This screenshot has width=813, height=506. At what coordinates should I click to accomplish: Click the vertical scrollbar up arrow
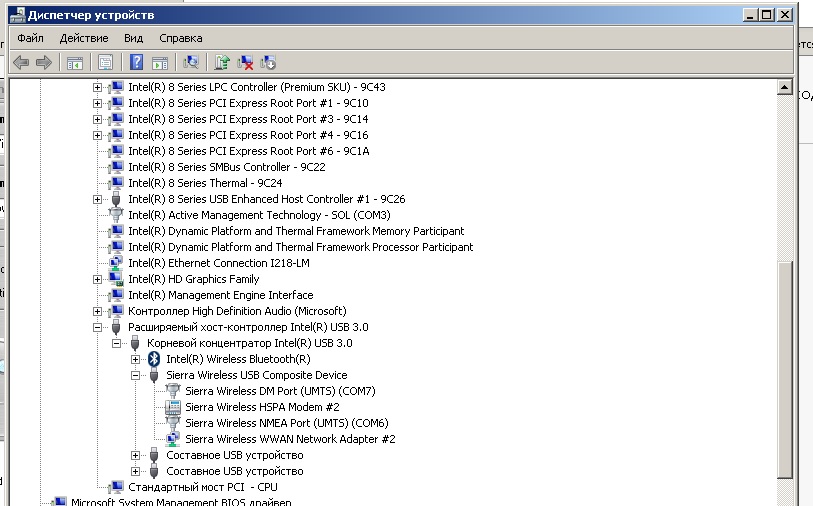pos(785,88)
